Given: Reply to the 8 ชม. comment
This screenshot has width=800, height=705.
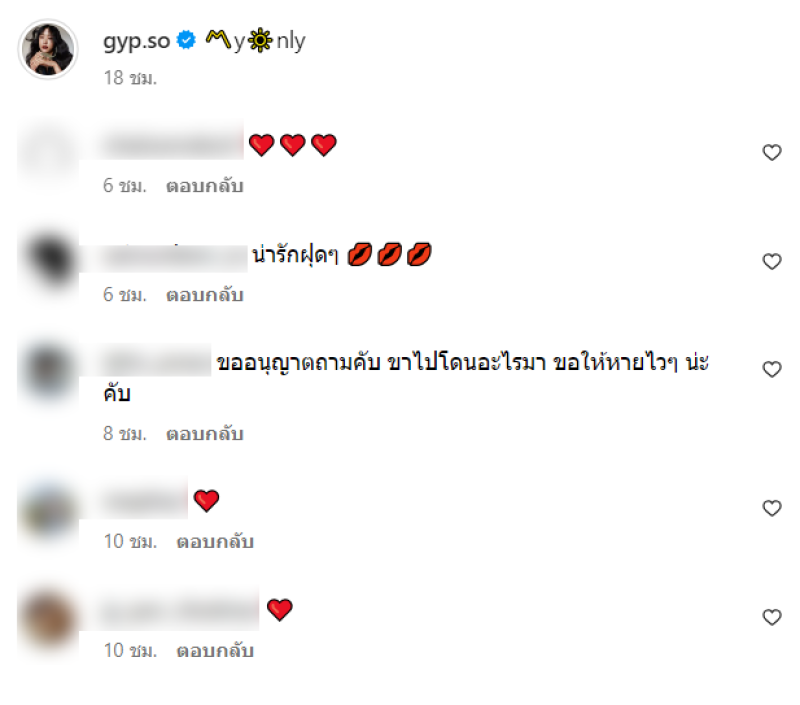Looking at the screenshot, I should click(x=205, y=434).
